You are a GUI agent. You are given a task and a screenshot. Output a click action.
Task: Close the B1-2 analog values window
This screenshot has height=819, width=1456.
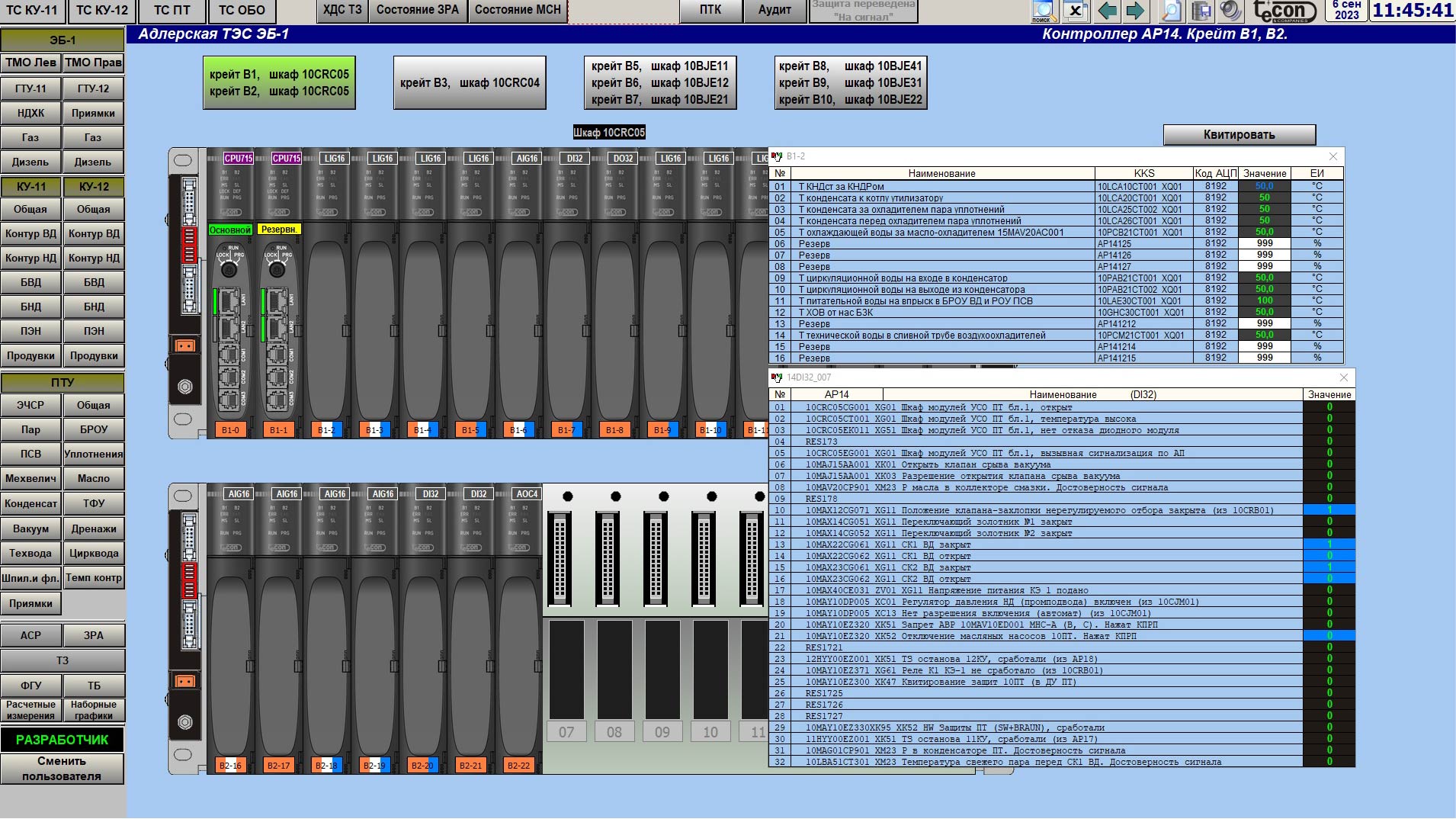pos(1333,156)
